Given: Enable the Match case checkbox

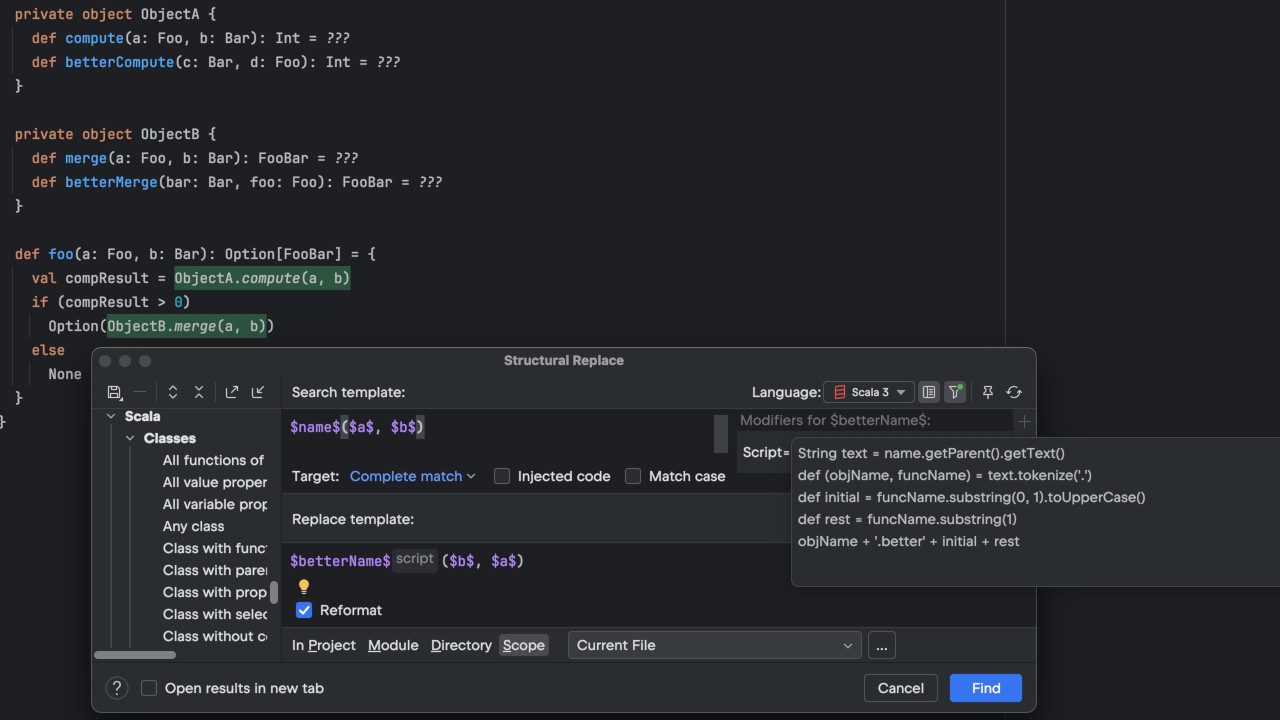Looking at the screenshot, I should pos(633,476).
